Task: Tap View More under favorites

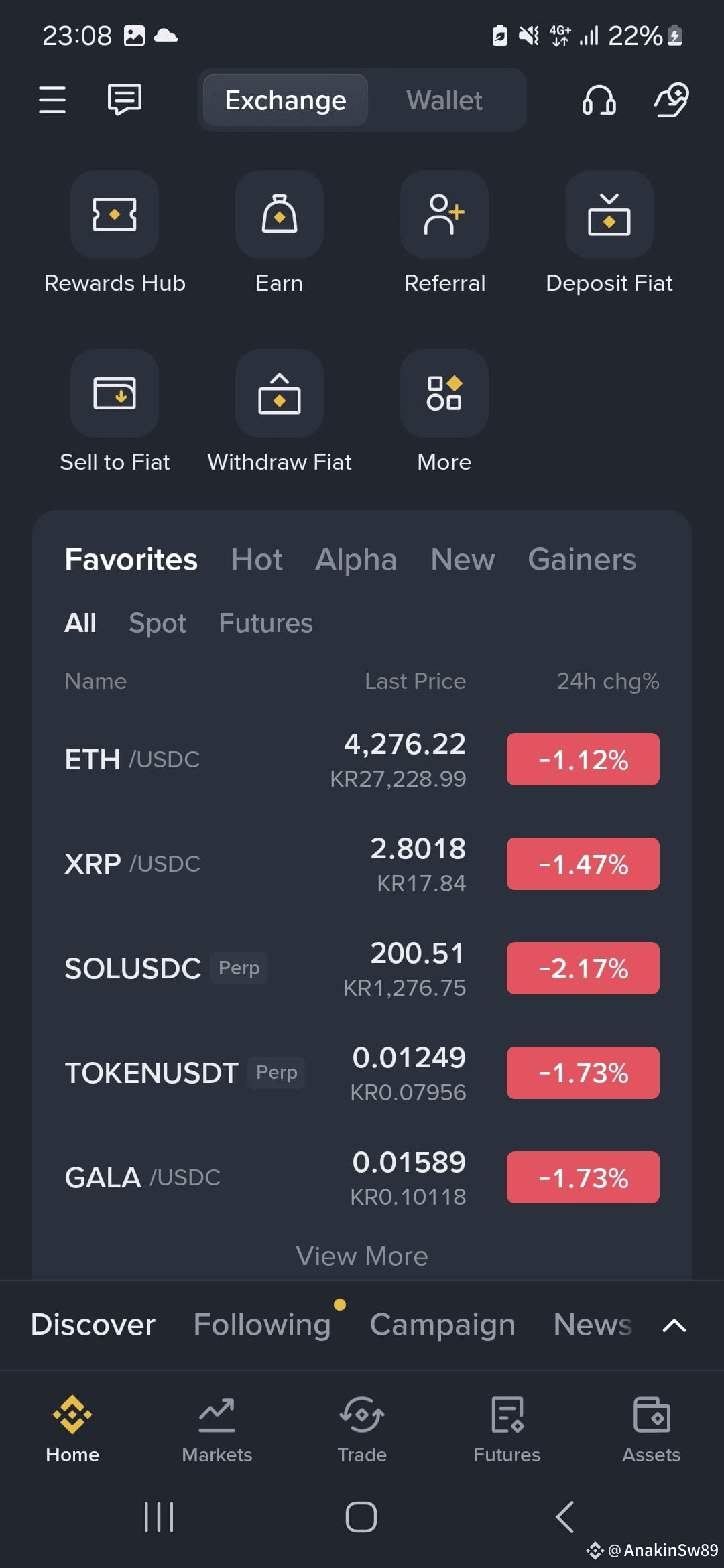Action: (362, 1256)
